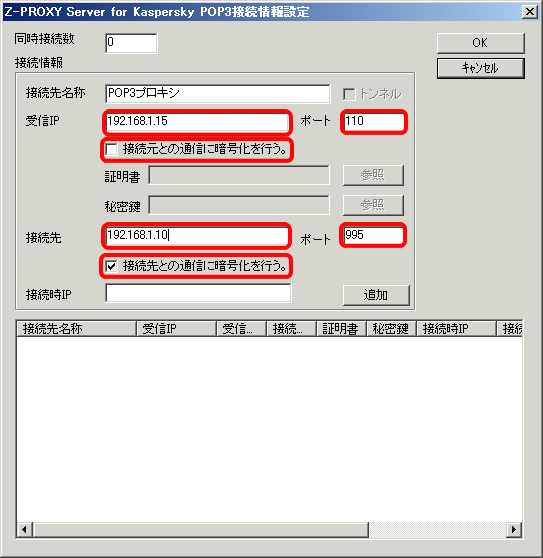The width and height of the screenshot is (543, 558).
Task: Click the horizontal scrollbar right arrow
Action: coord(514,530)
